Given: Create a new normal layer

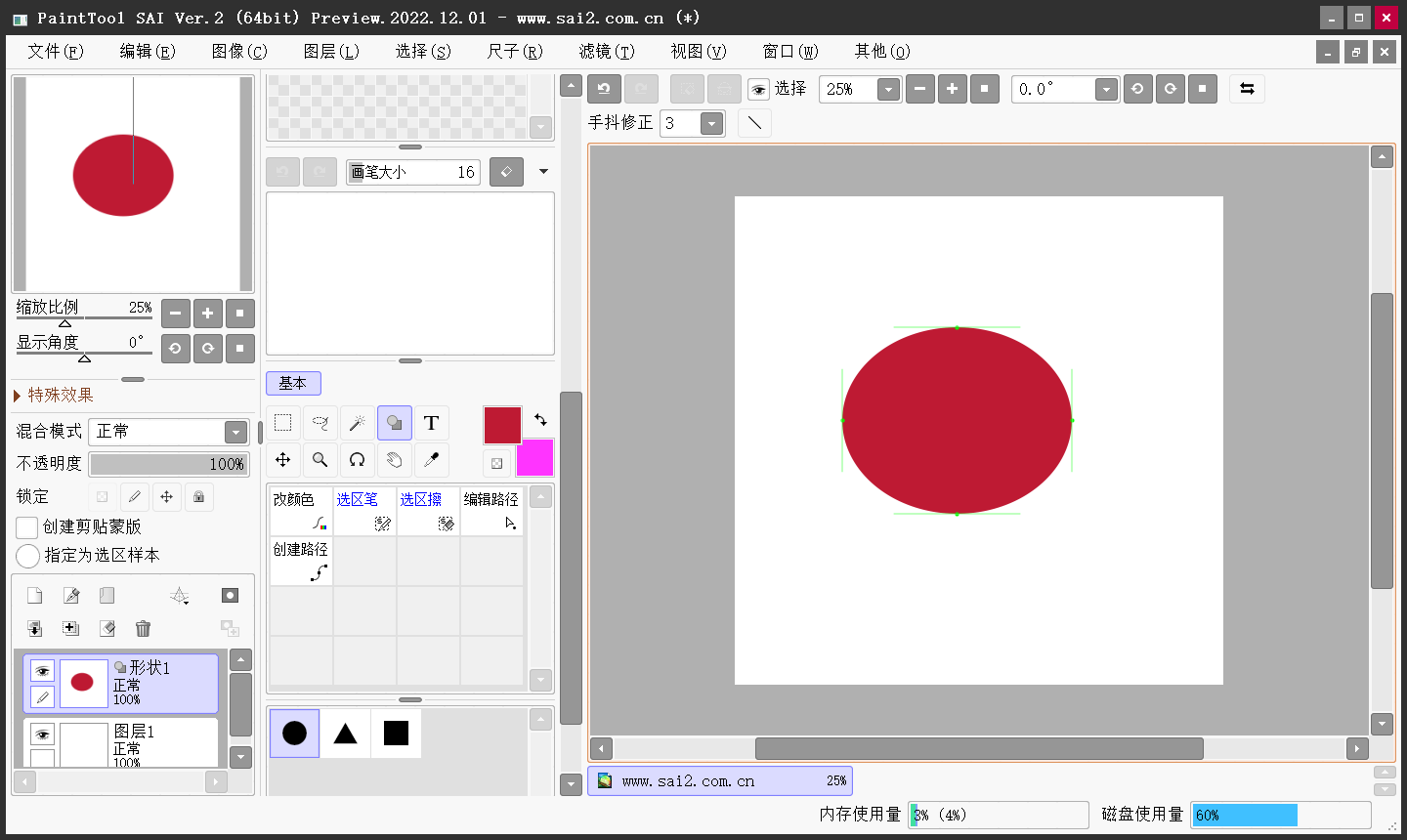Looking at the screenshot, I should pyautogui.click(x=34, y=596).
